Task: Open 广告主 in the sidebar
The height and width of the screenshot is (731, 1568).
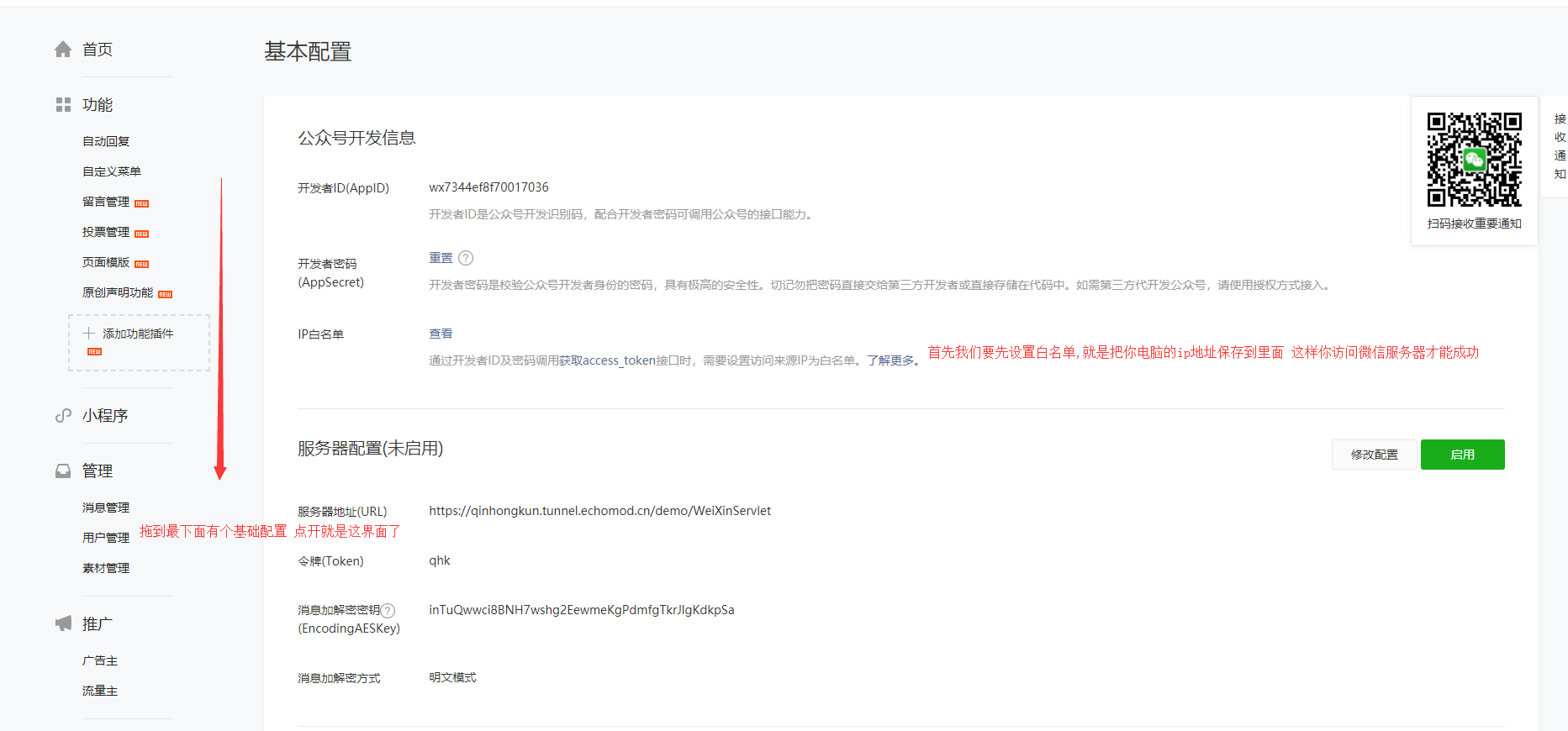Action: (100, 660)
